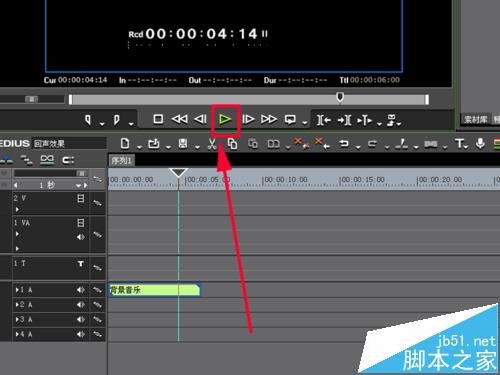The width and height of the screenshot is (500, 375).
Task: Click the Set Out point icon
Action: click(117, 120)
